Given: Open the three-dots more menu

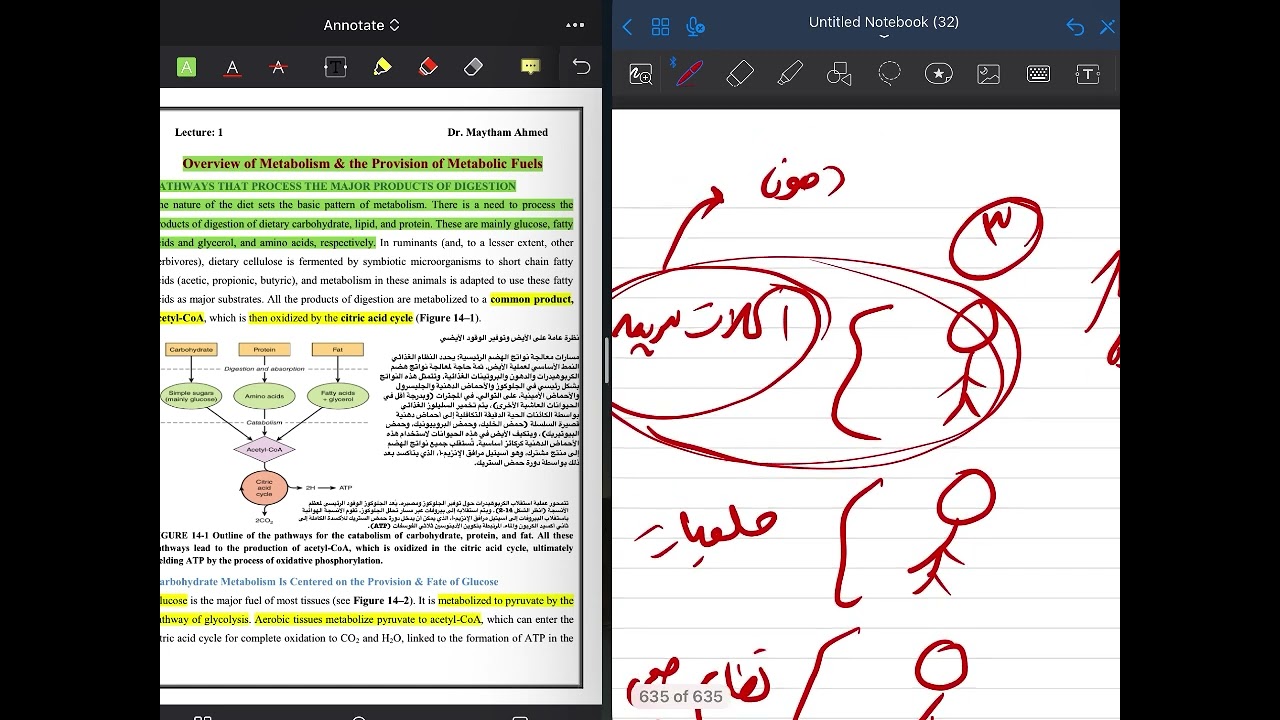Looking at the screenshot, I should pyautogui.click(x=575, y=25).
